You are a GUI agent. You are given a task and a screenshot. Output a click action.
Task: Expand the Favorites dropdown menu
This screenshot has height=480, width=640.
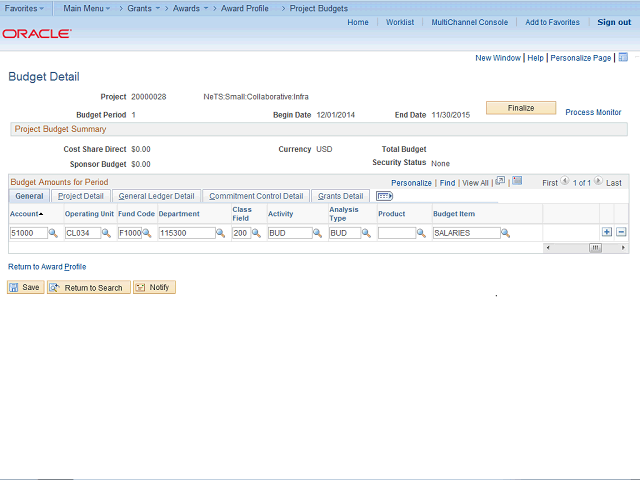(x=24, y=8)
